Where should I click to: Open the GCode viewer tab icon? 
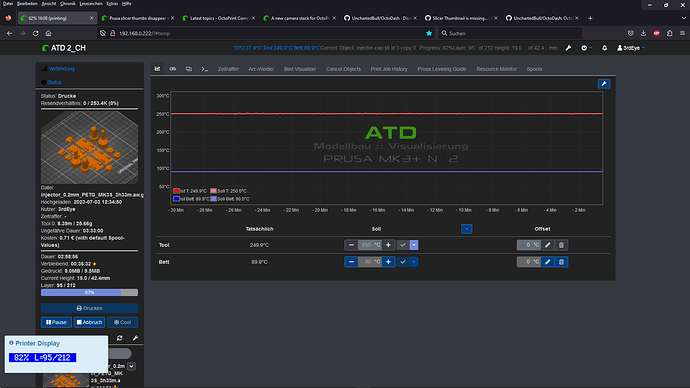pos(188,69)
